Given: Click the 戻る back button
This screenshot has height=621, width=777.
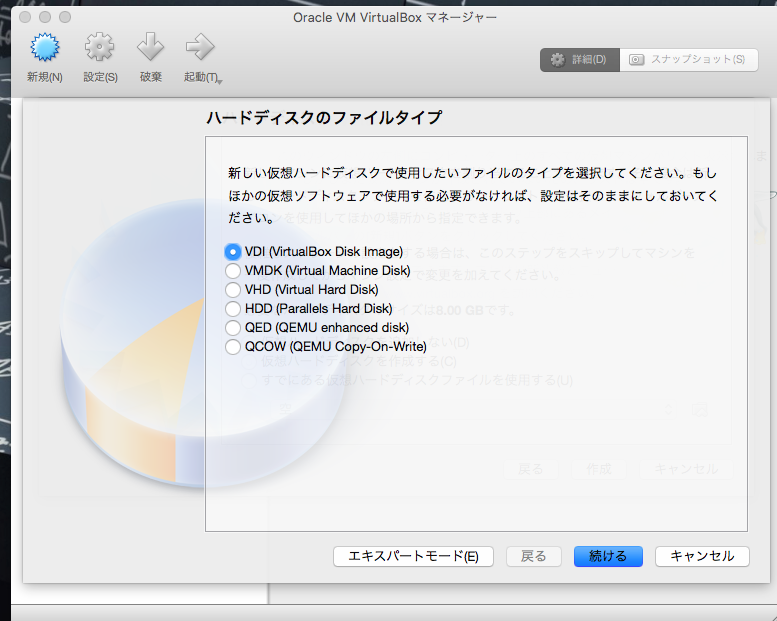Looking at the screenshot, I should tap(534, 557).
